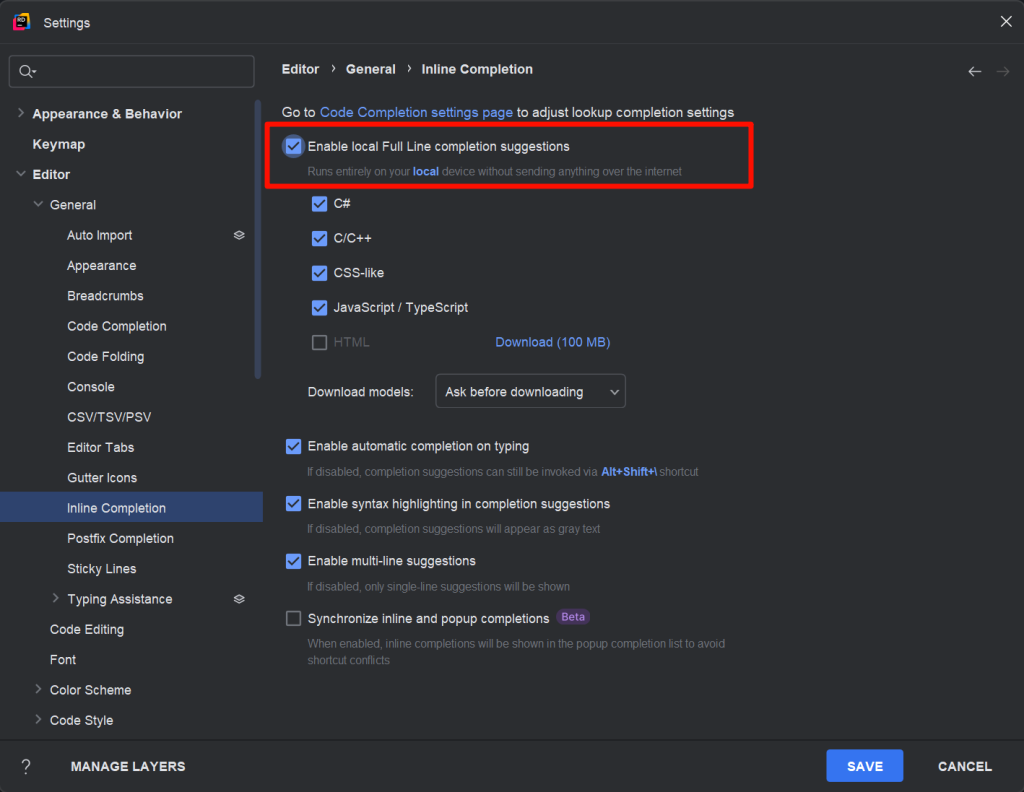Click the search magnifier icon in settings
The height and width of the screenshot is (792, 1024).
[27, 72]
